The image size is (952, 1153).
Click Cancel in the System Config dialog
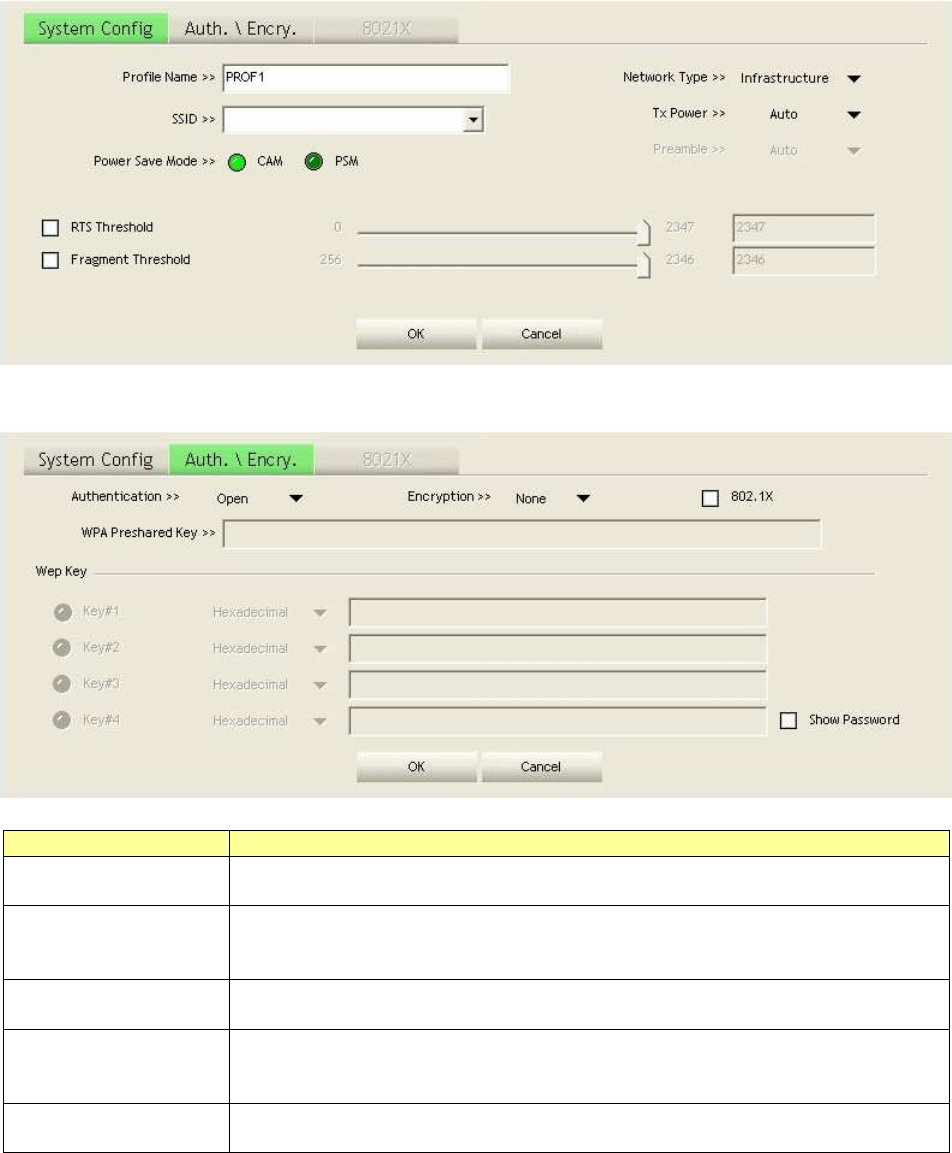542,334
